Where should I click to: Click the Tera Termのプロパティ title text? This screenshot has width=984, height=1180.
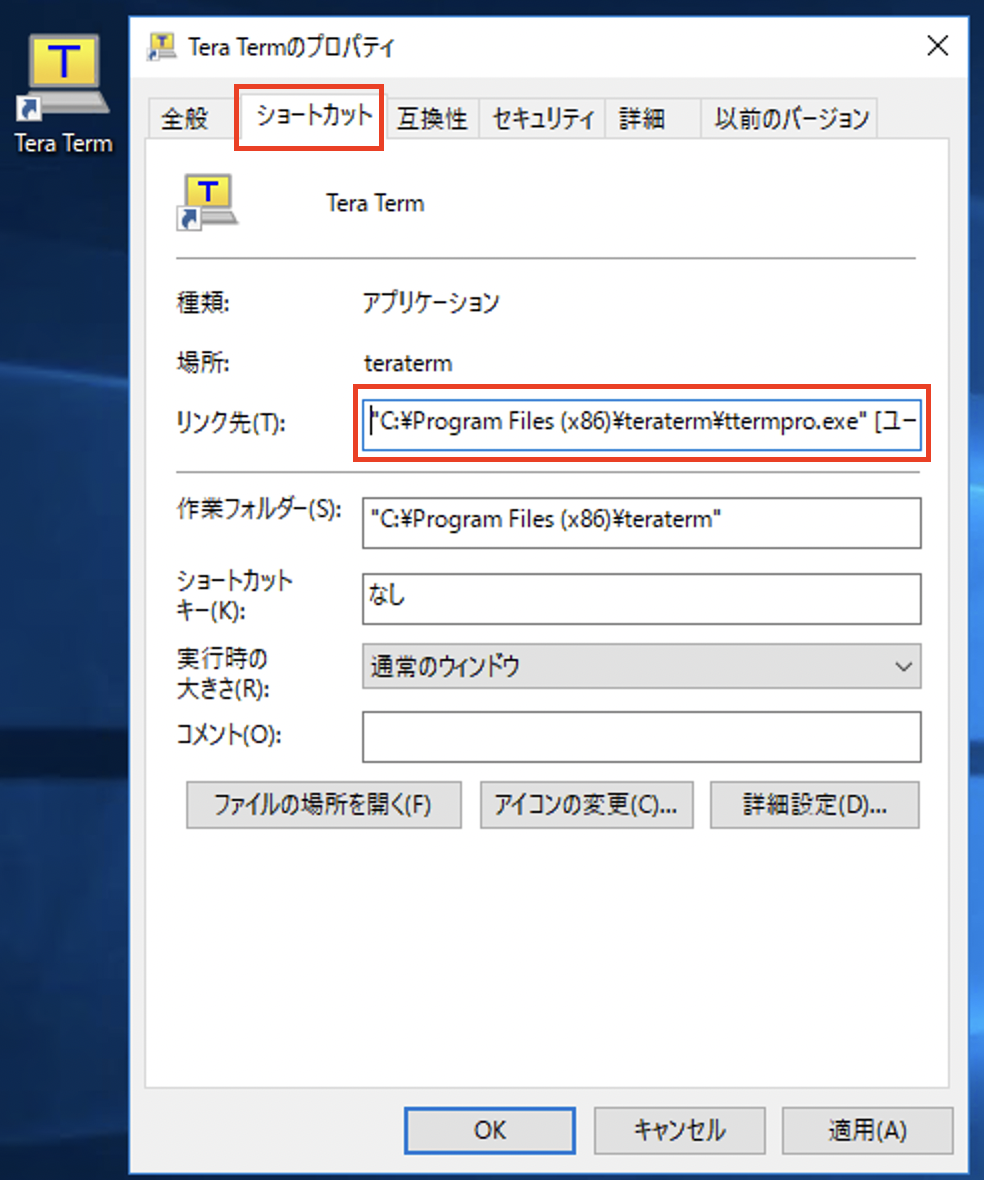tap(291, 47)
